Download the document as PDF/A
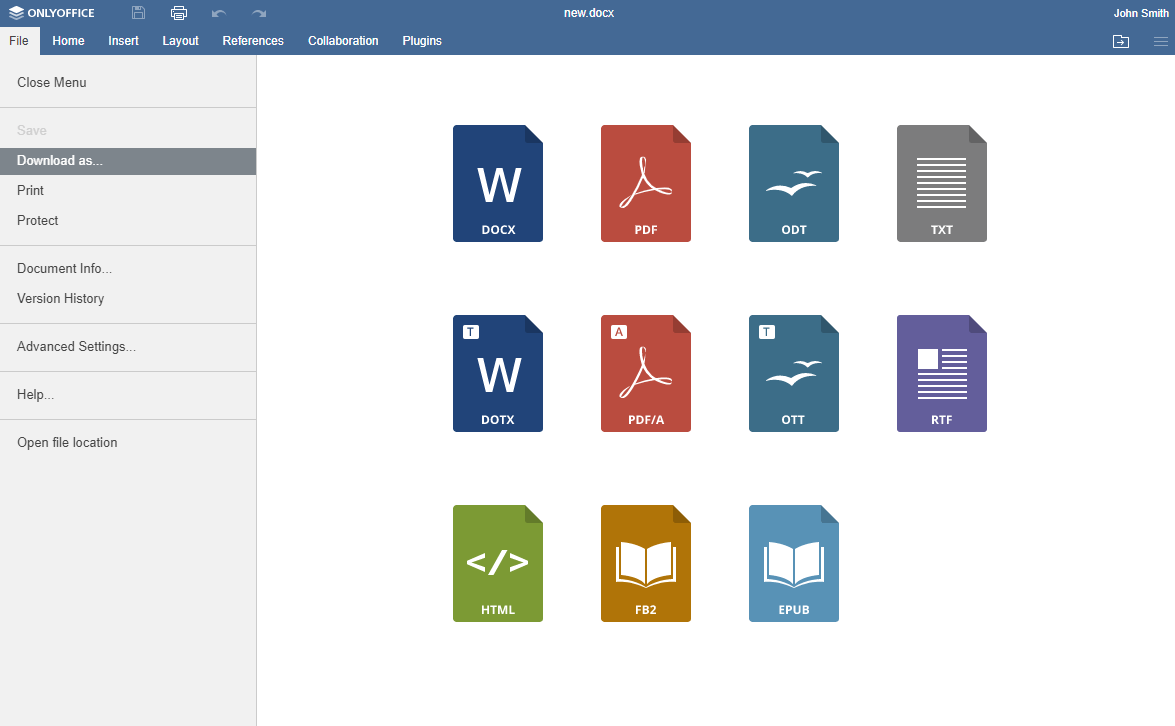Screen dimensions: 1175x726 click(646, 373)
